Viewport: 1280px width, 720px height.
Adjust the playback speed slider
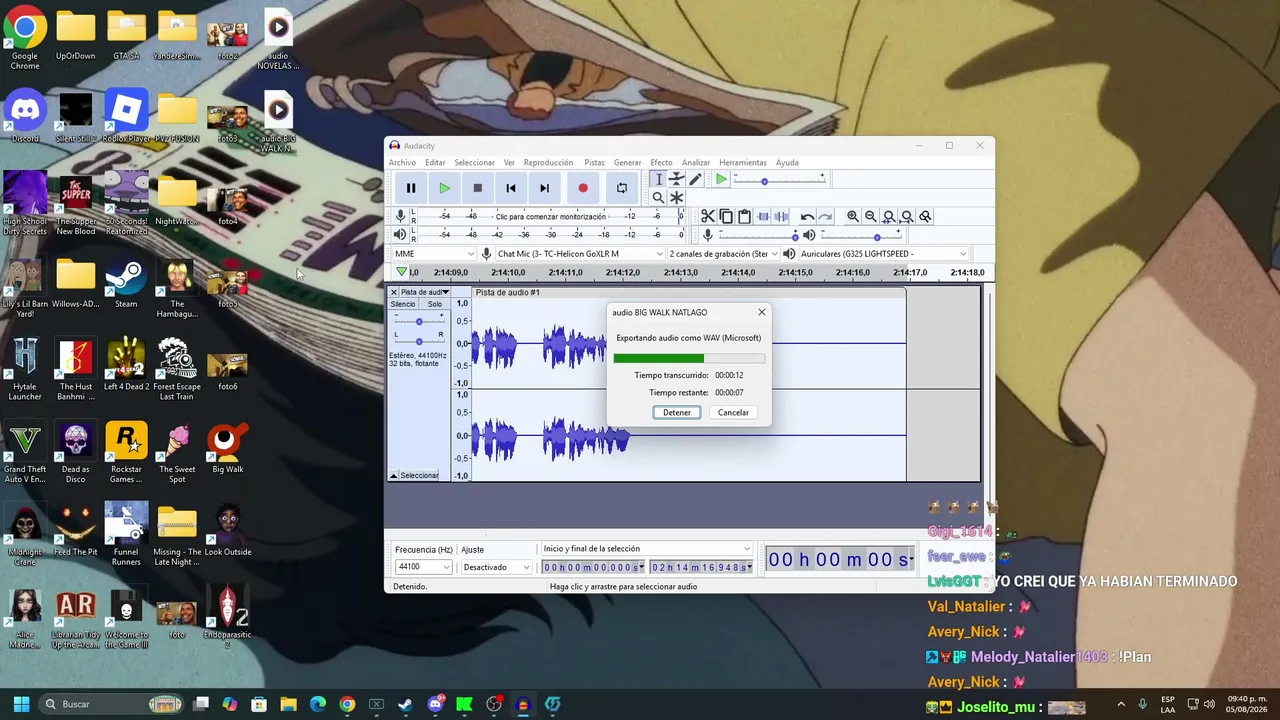click(780, 180)
